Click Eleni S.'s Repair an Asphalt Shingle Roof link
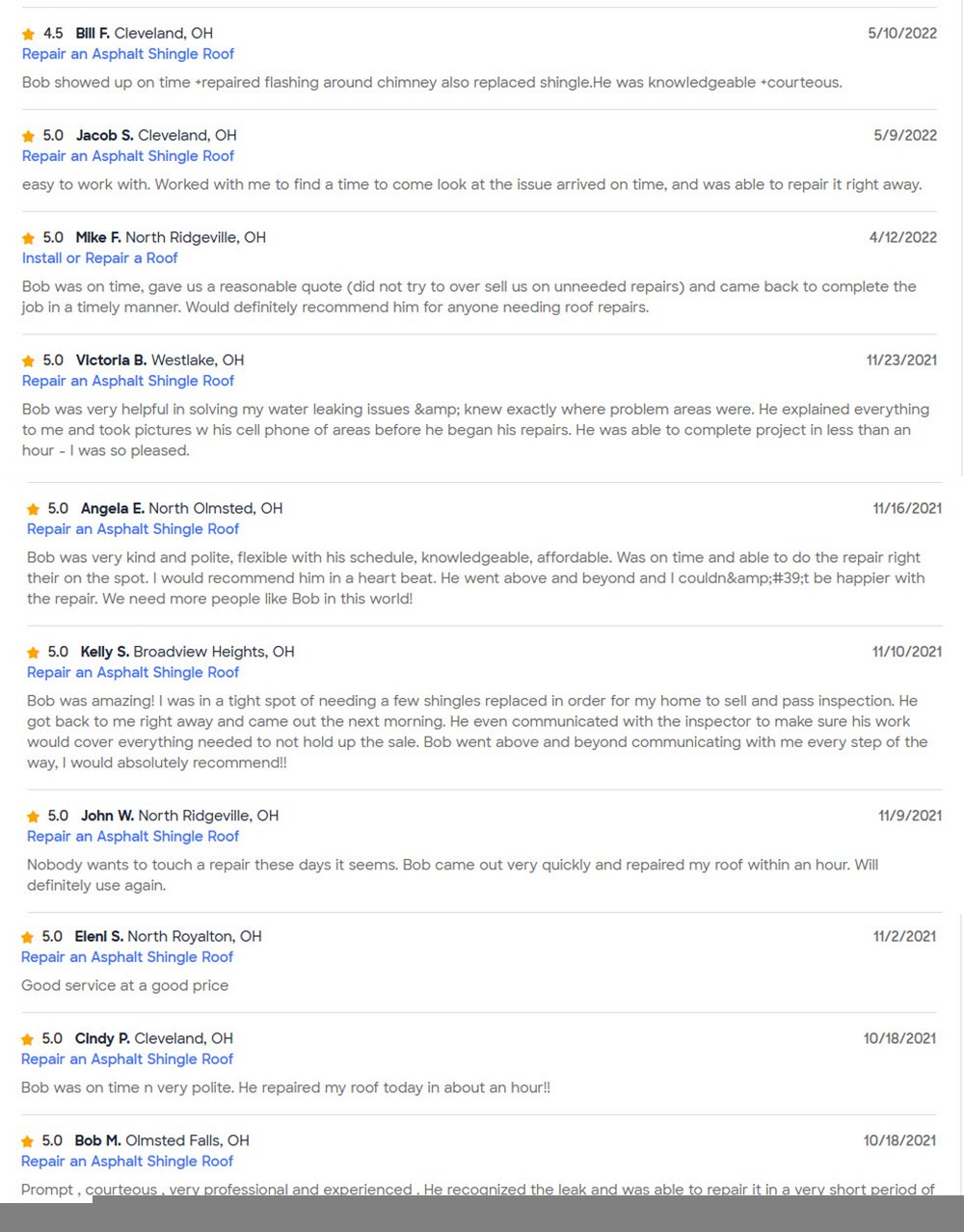 127,957
